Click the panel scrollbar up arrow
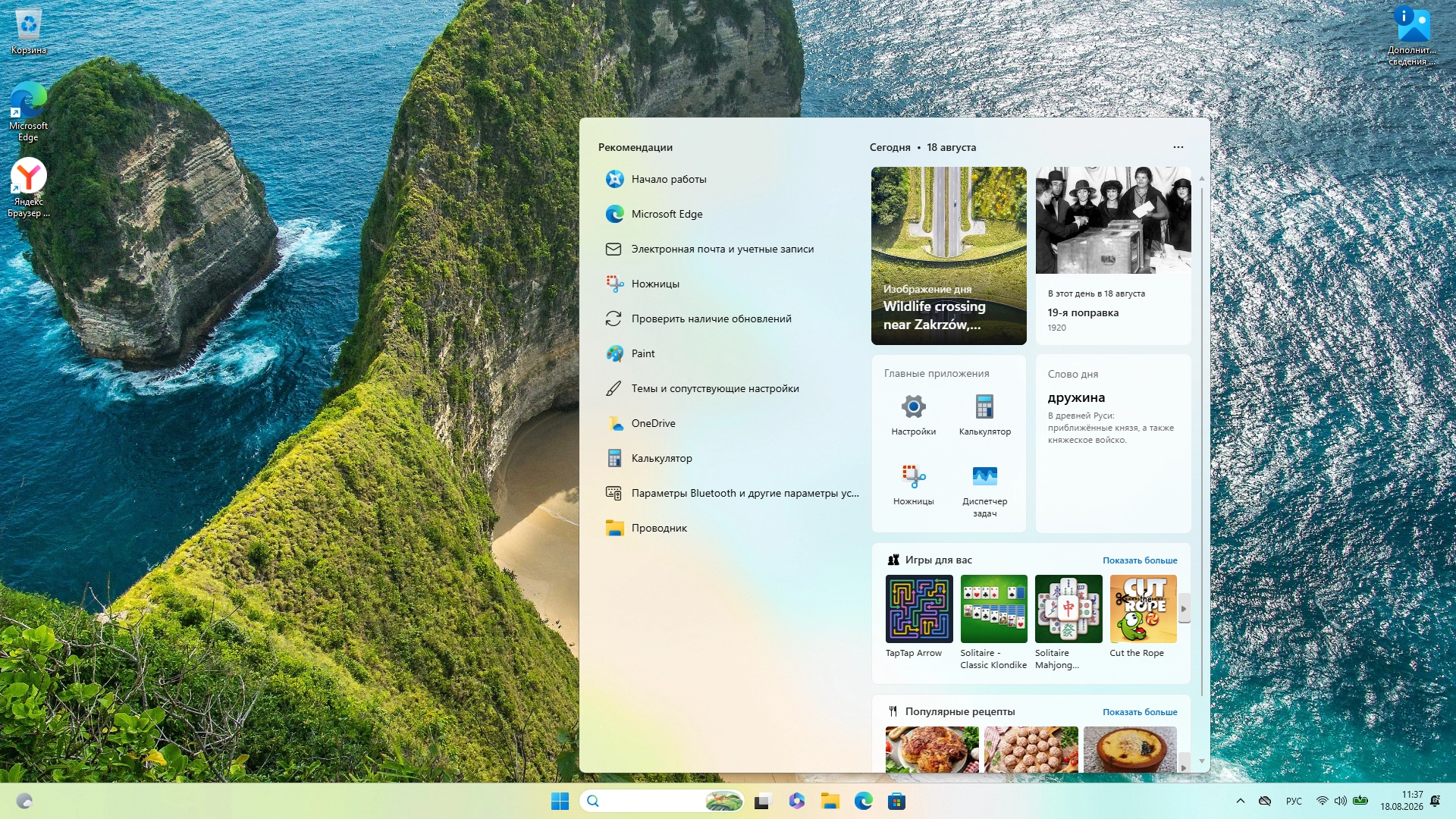The image size is (1456, 819). [x=1202, y=178]
